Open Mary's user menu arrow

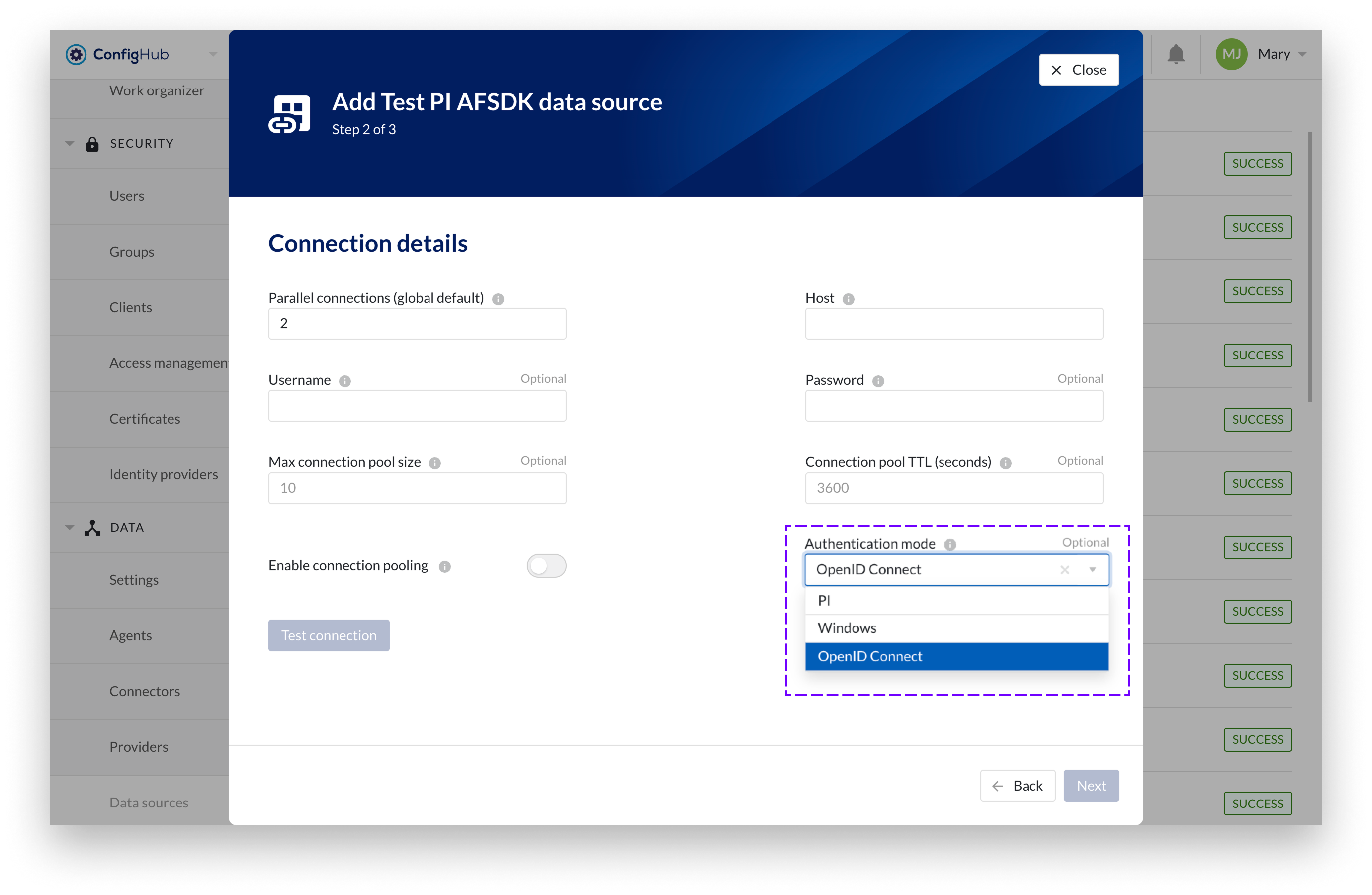(1302, 54)
